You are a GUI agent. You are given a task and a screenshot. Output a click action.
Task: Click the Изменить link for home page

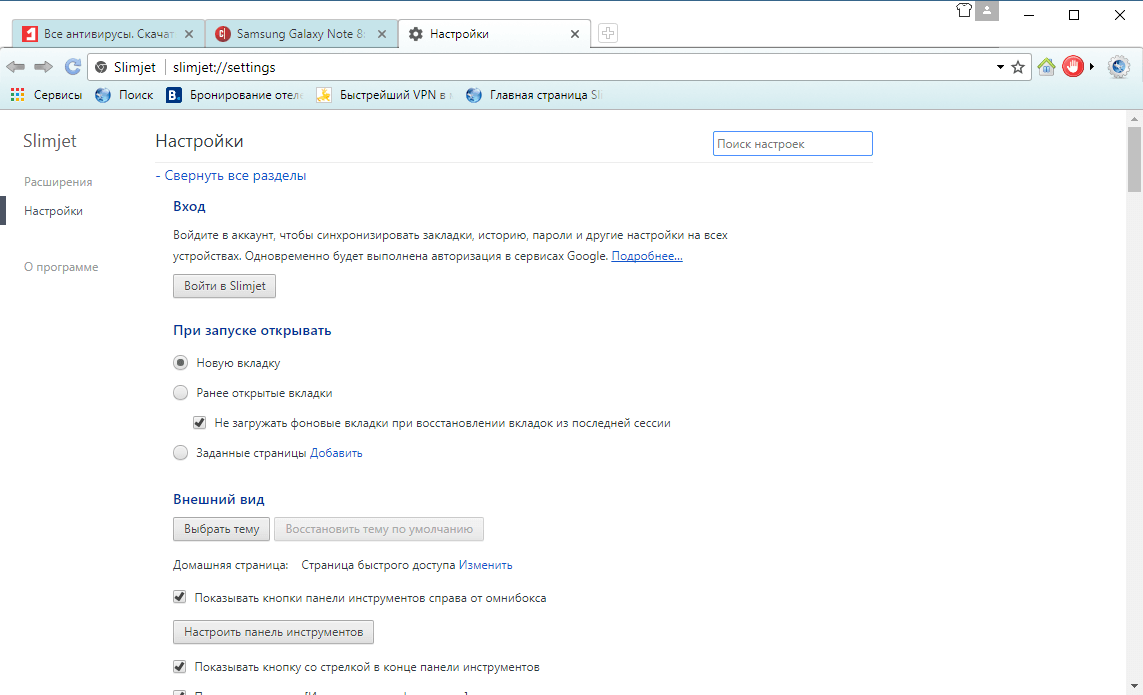tap(485, 565)
